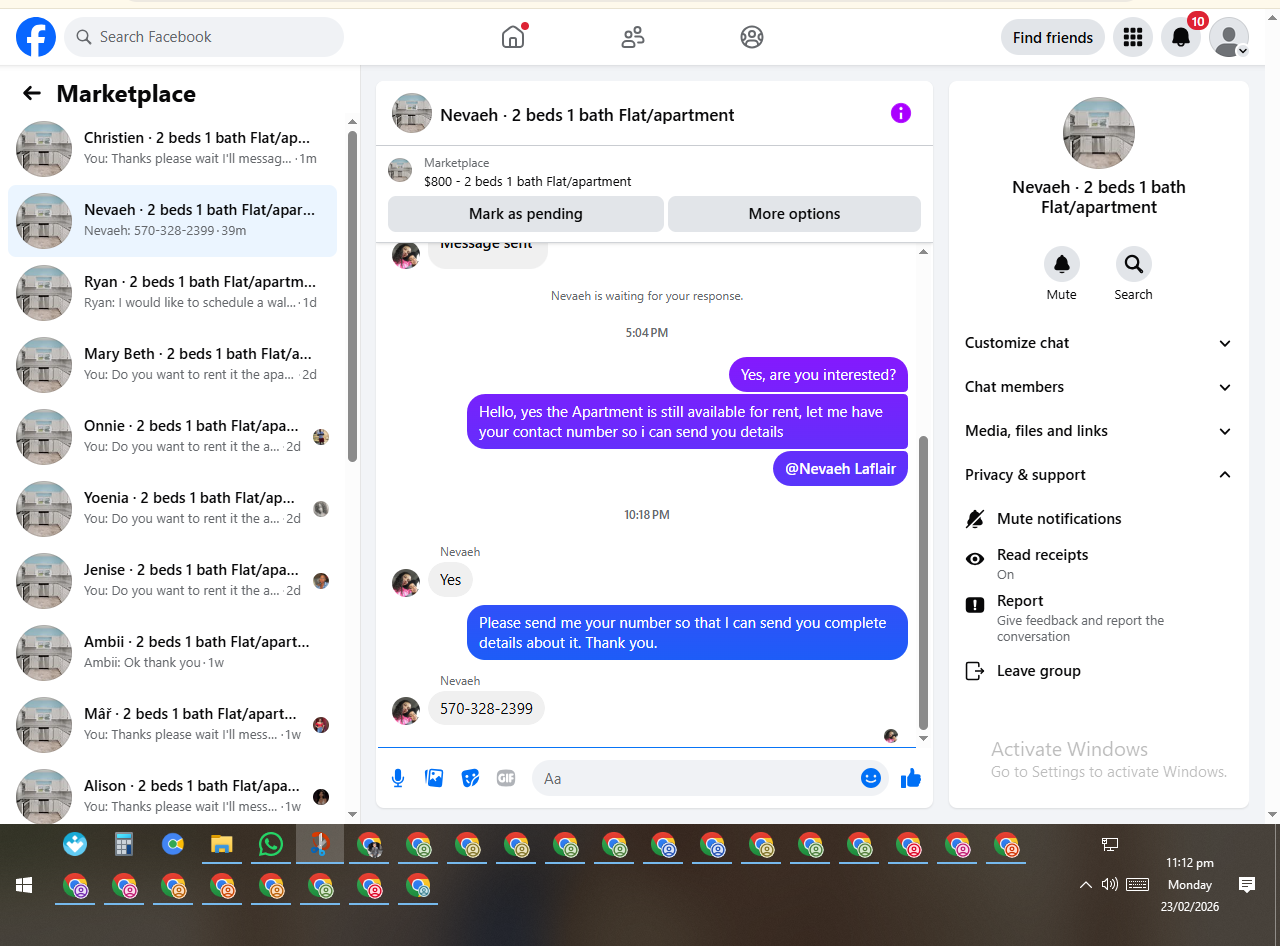Click the Leave group exit icon
This screenshot has height=946, width=1280.
[975, 671]
